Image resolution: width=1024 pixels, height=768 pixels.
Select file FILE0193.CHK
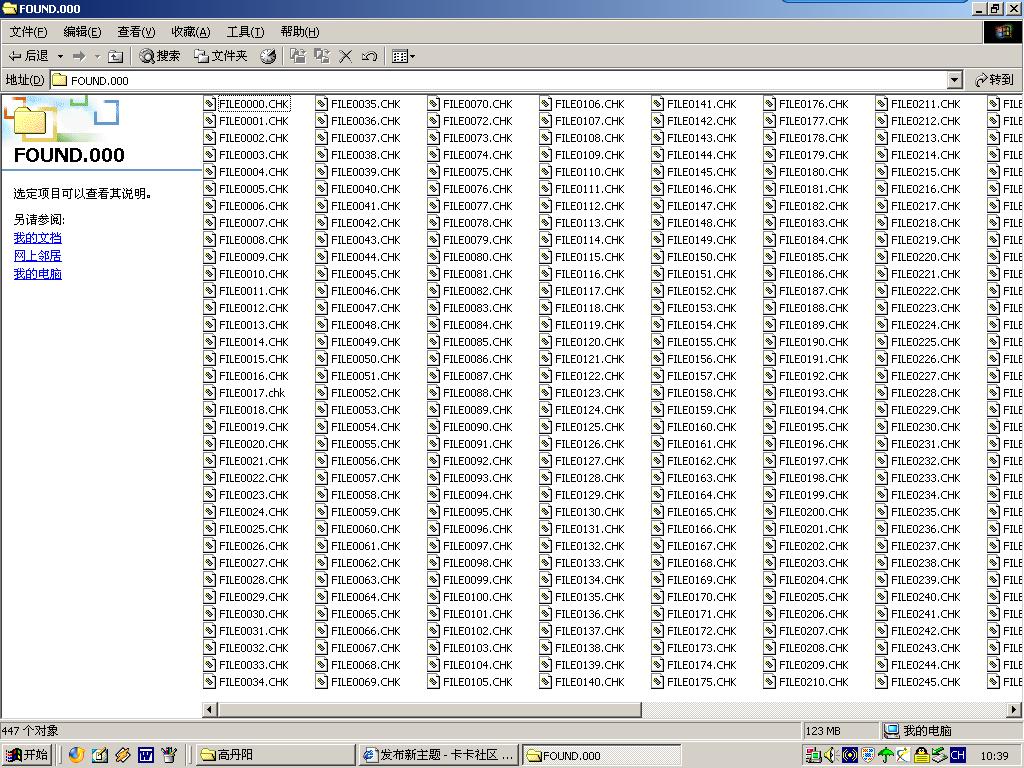[814, 392]
